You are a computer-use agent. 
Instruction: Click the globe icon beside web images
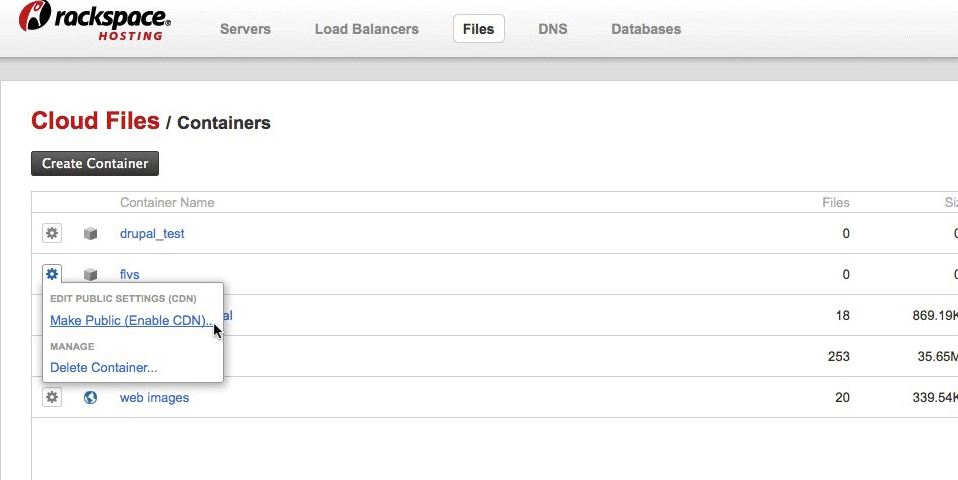point(90,398)
